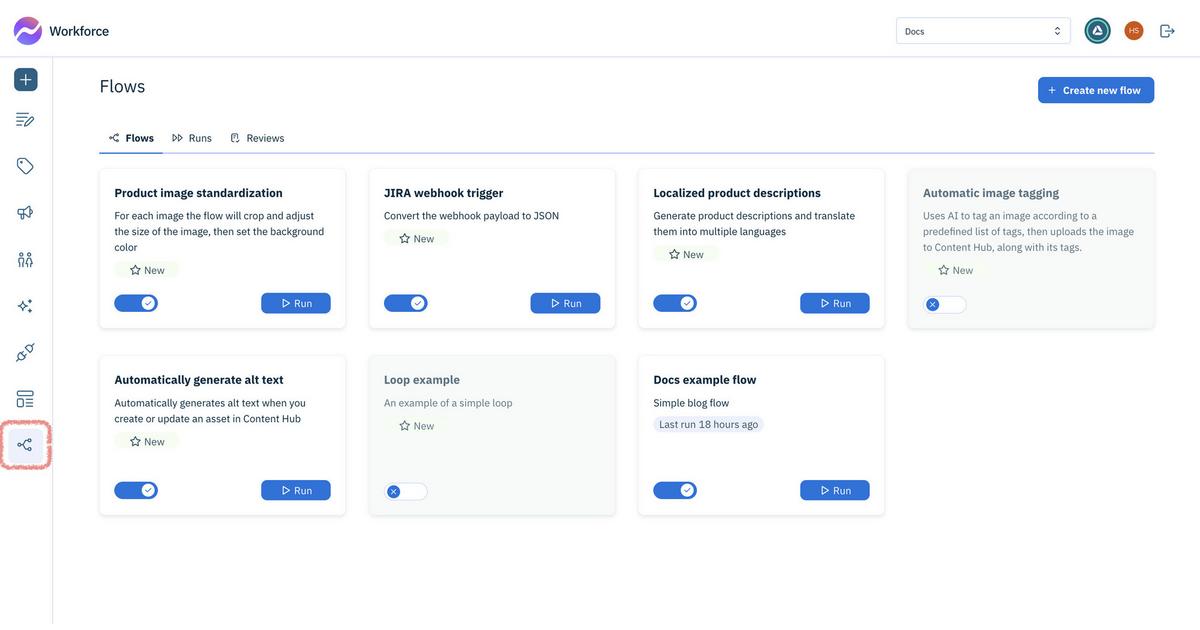Click the logout icon in the header
This screenshot has height=630, width=1200.
(1167, 31)
